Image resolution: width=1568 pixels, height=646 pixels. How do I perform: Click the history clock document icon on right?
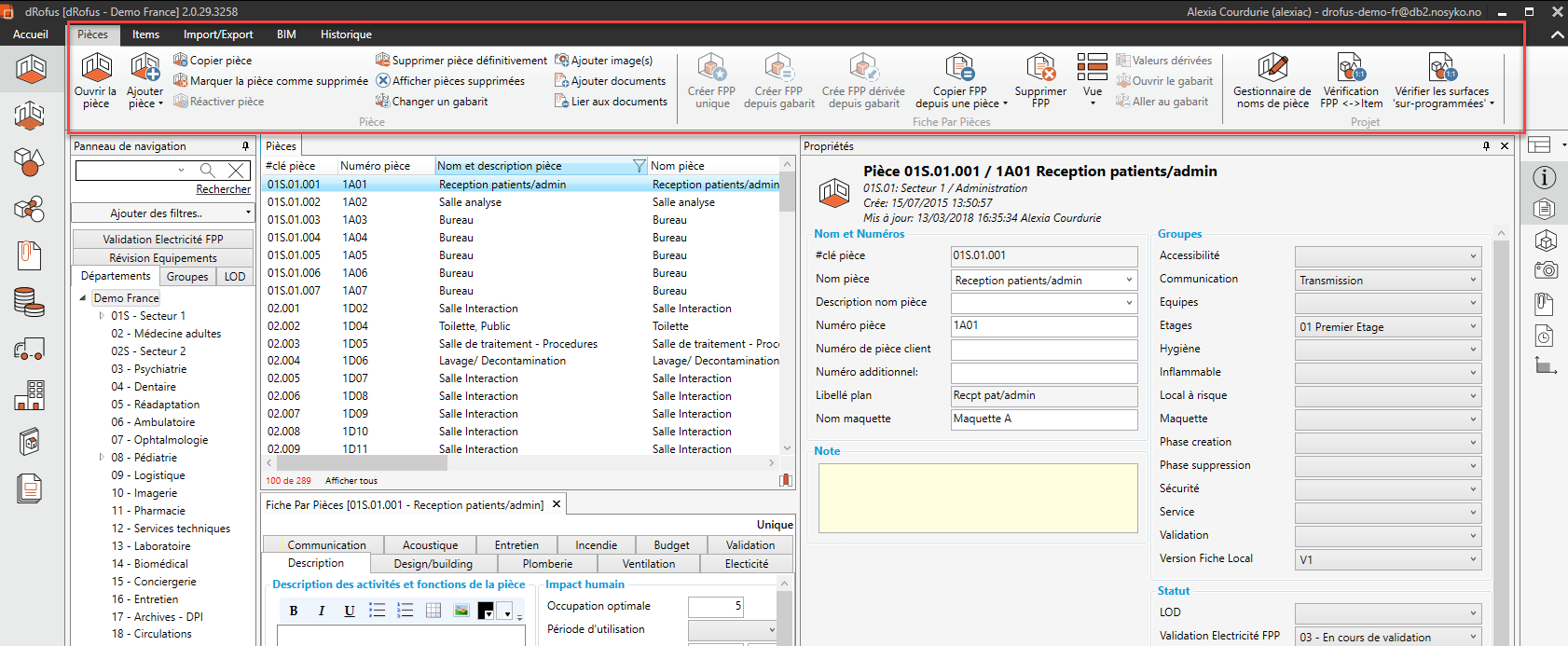[1545, 335]
